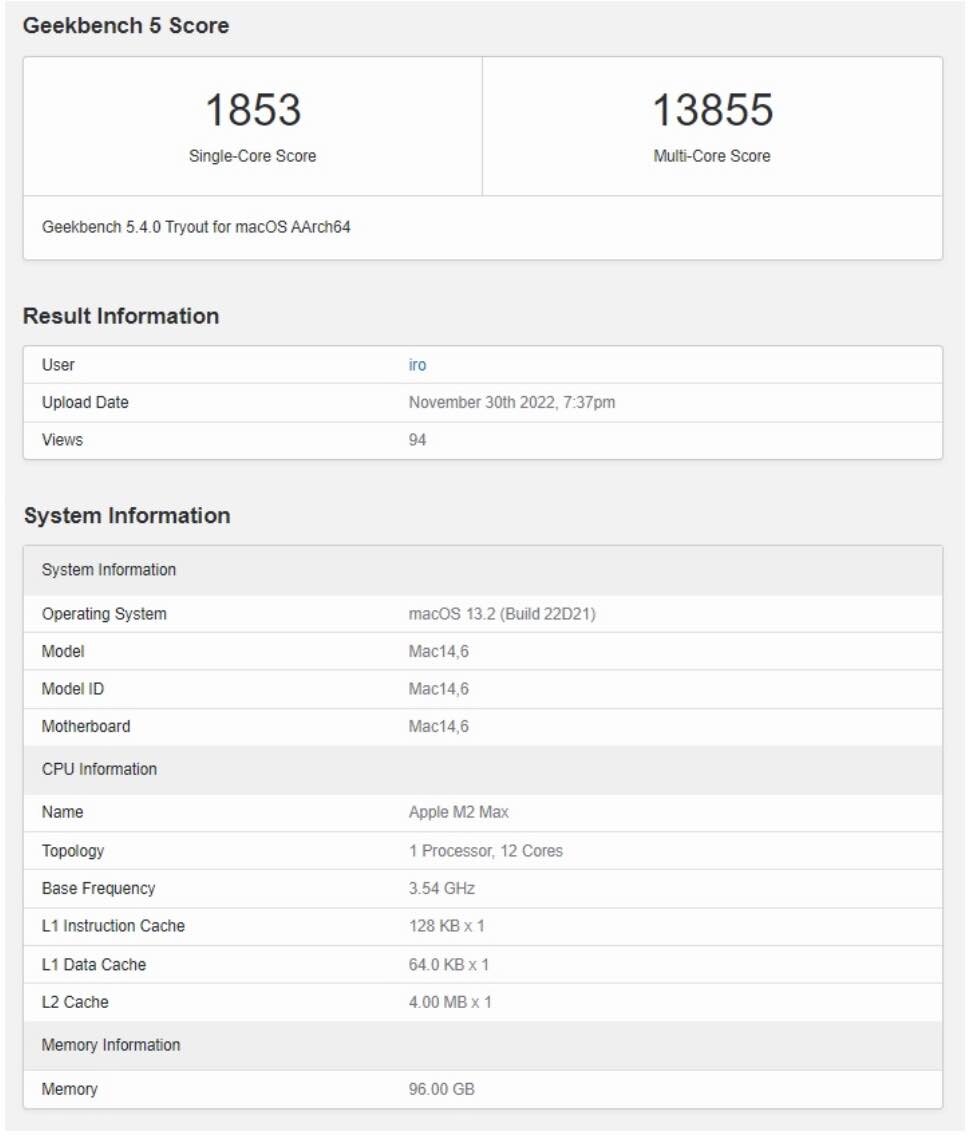The image size is (970, 1142).
Task: Click the 'Model ID' row label
Action: tap(73, 689)
